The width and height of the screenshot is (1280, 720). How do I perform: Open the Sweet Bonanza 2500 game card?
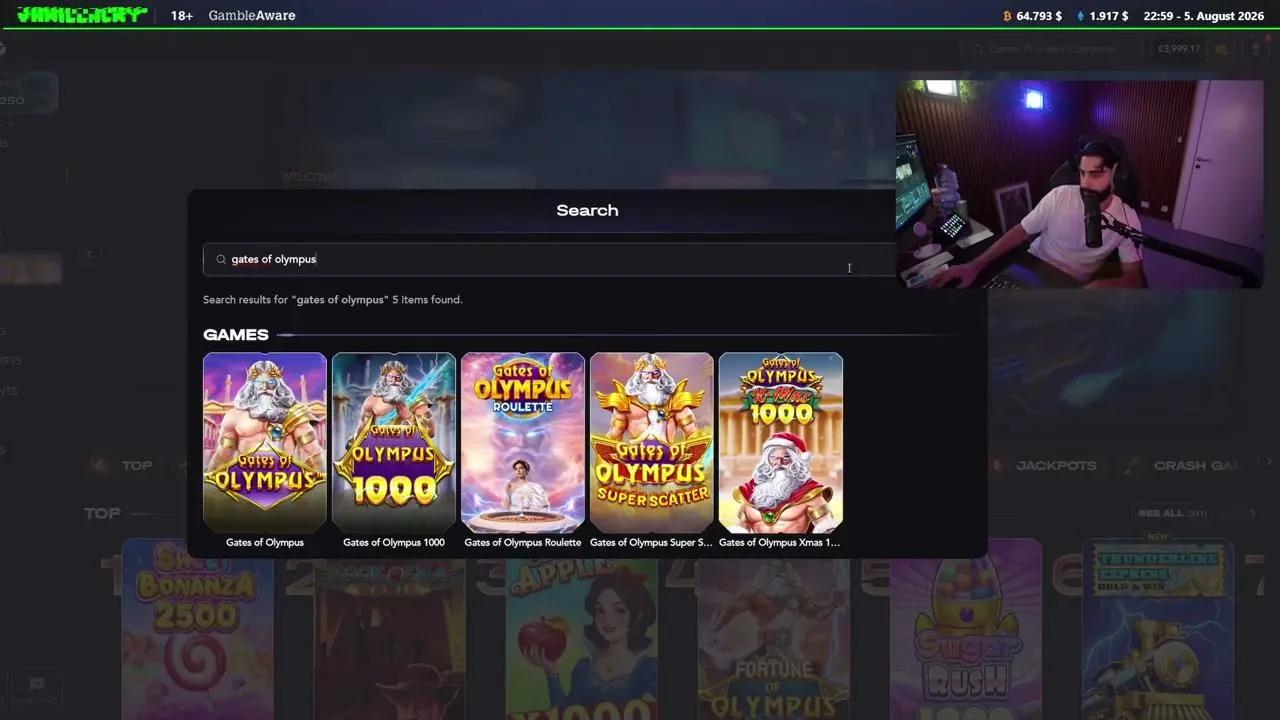tap(198, 630)
